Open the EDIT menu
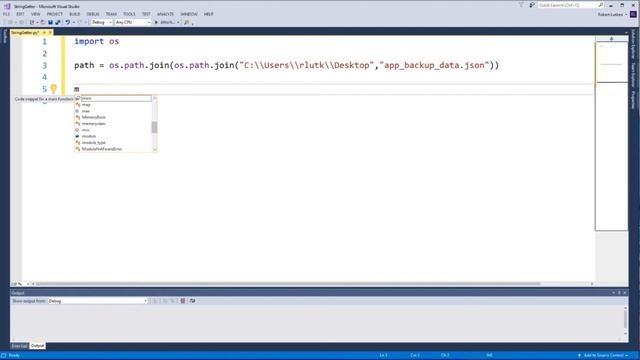This screenshot has width=640, height=360. point(20,14)
